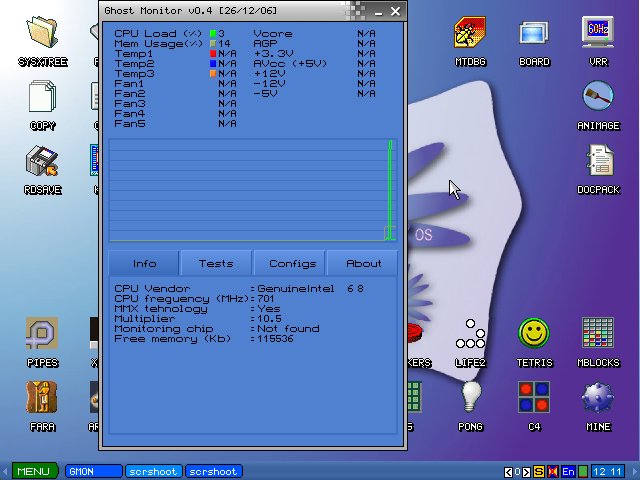This screenshot has height=480, width=640.
Task: Open the VRR refresh rate icon
Action: point(598,33)
